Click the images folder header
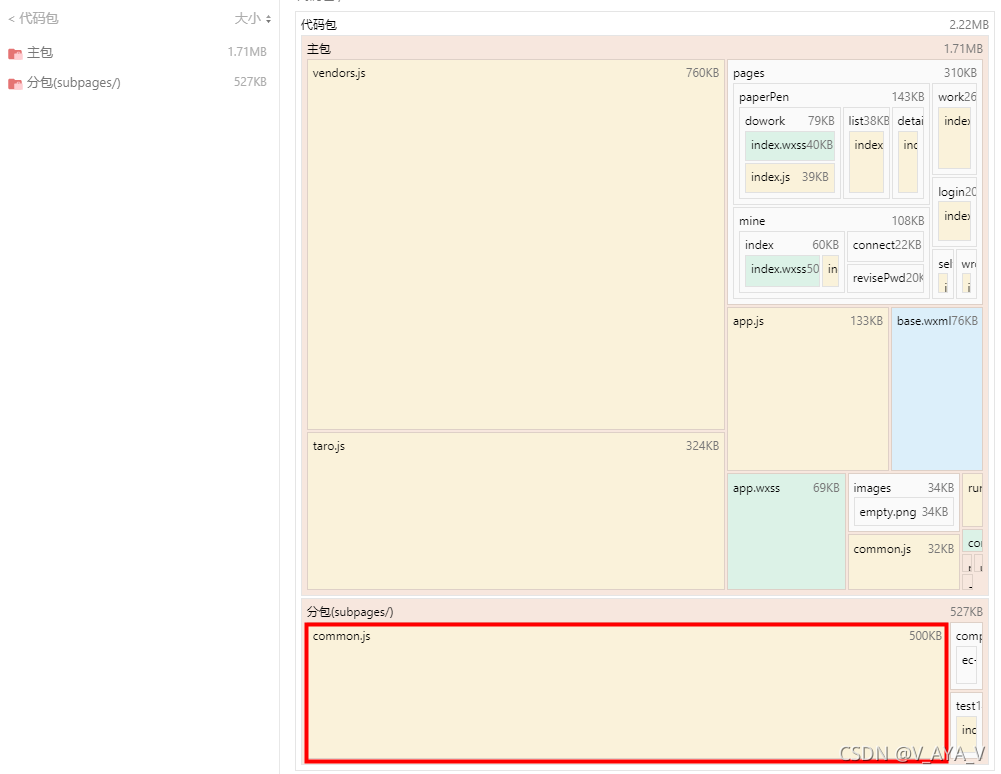This screenshot has height=774, width=1001. click(x=903, y=488)
